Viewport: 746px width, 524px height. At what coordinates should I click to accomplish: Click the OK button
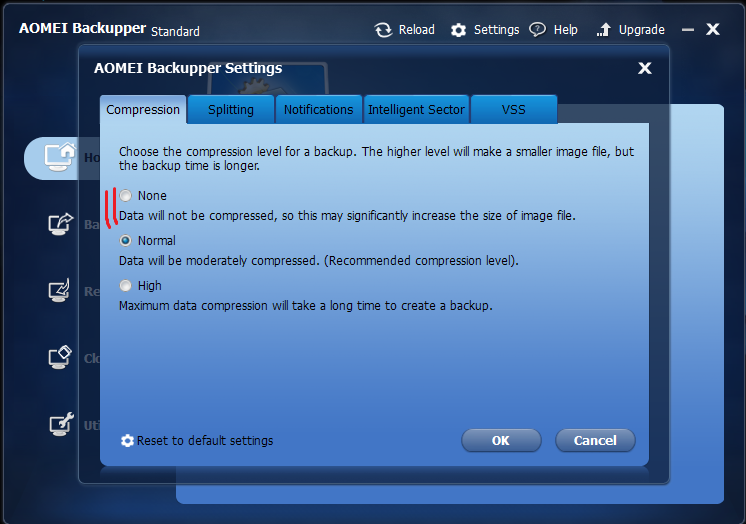[501, 441]
